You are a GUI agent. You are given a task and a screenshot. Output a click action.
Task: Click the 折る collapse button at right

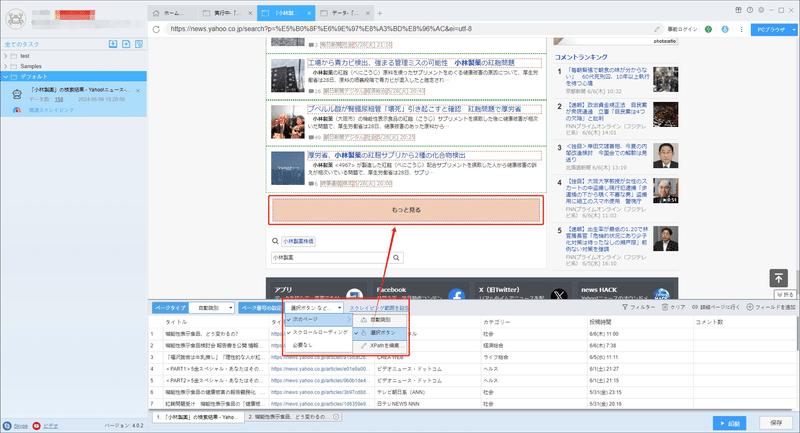(785, 294)
